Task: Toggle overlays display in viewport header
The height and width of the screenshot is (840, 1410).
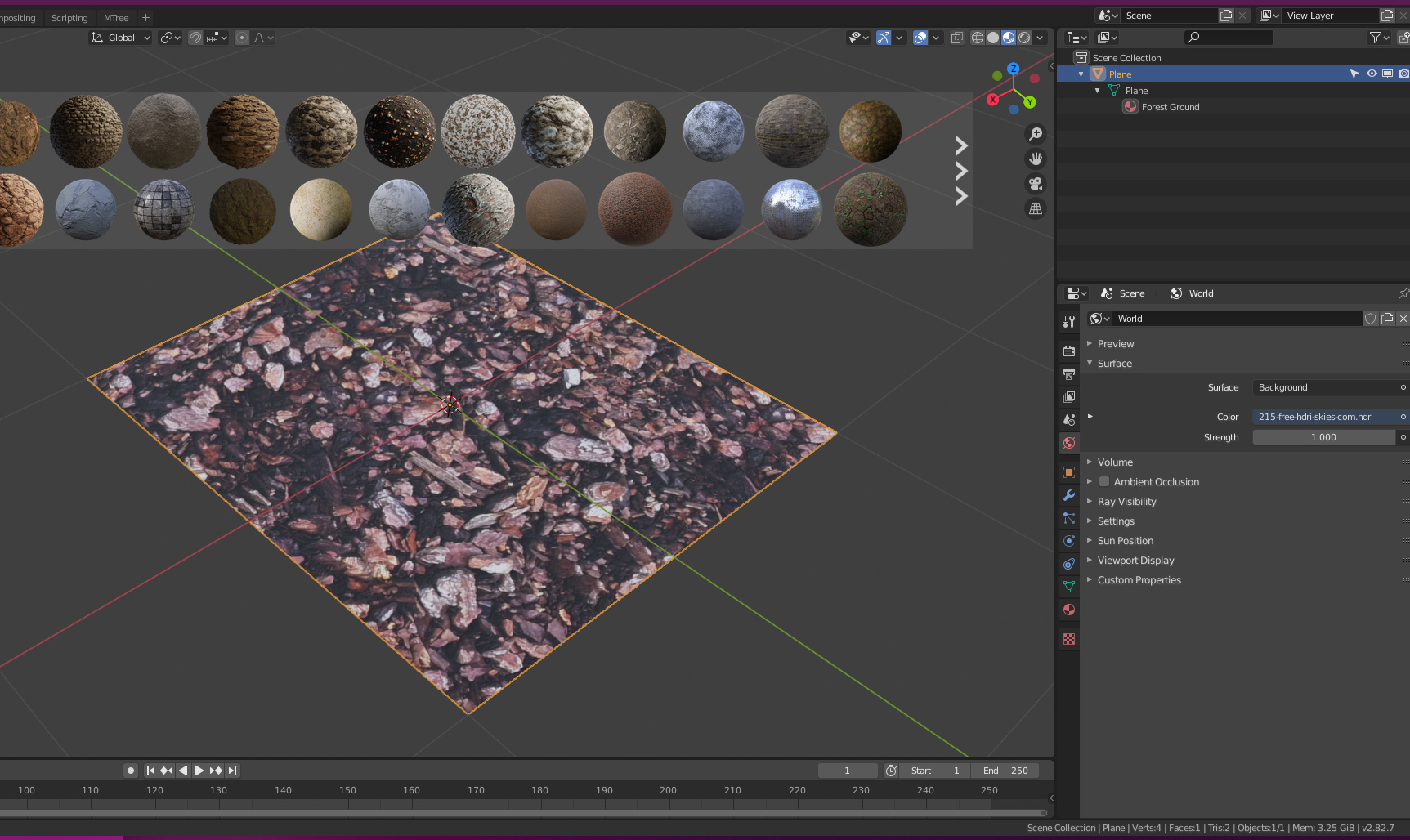Action: [x=920, y=38]
